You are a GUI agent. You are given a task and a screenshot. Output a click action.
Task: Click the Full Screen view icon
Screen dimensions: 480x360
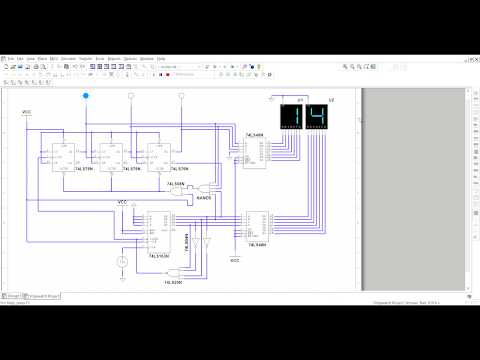(x=373, y=67)
